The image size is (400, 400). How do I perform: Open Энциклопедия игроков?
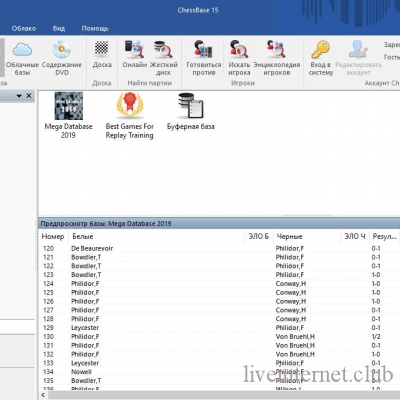[x=277, y=59]
